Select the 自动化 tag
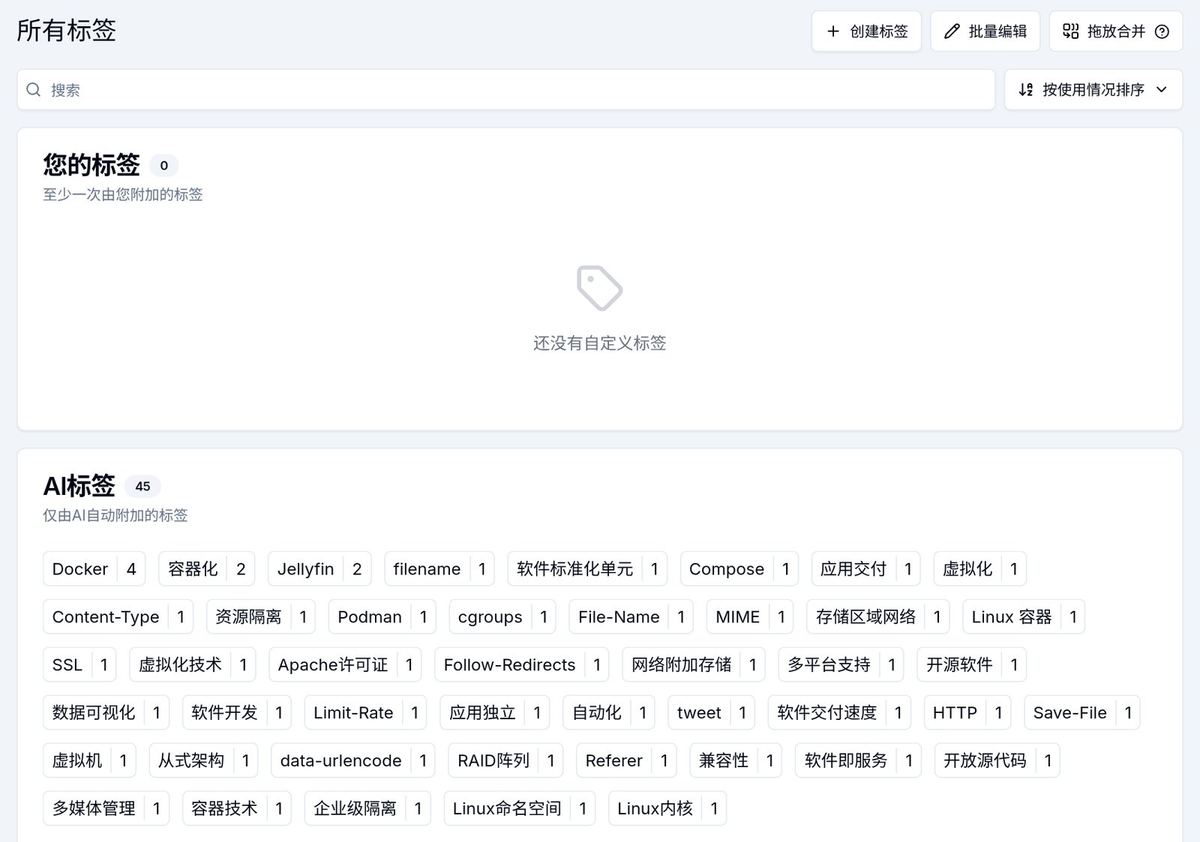The image size is (1200, 842). coord(609,713)
